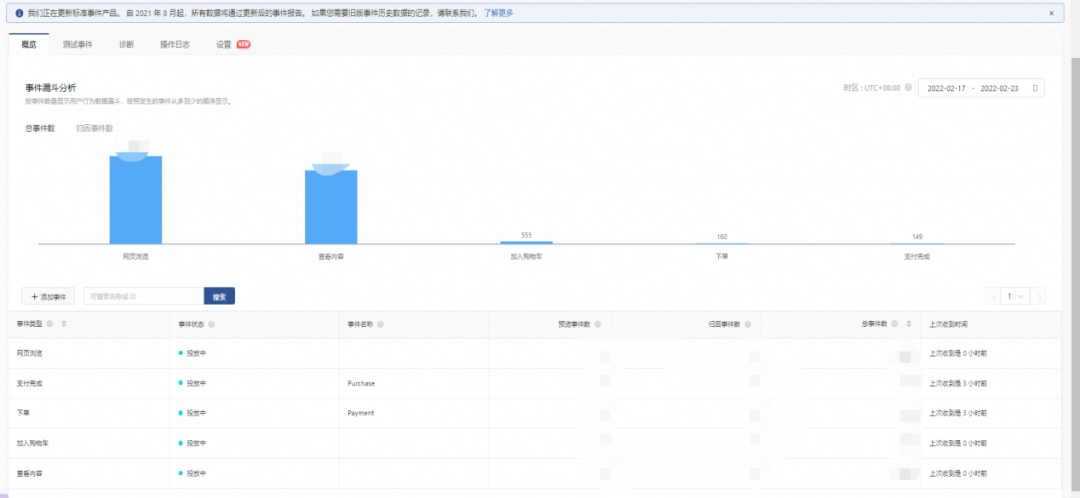
Task: Switch to the 概览 tab
Action: pyautogui.click(x=29, y=44)
